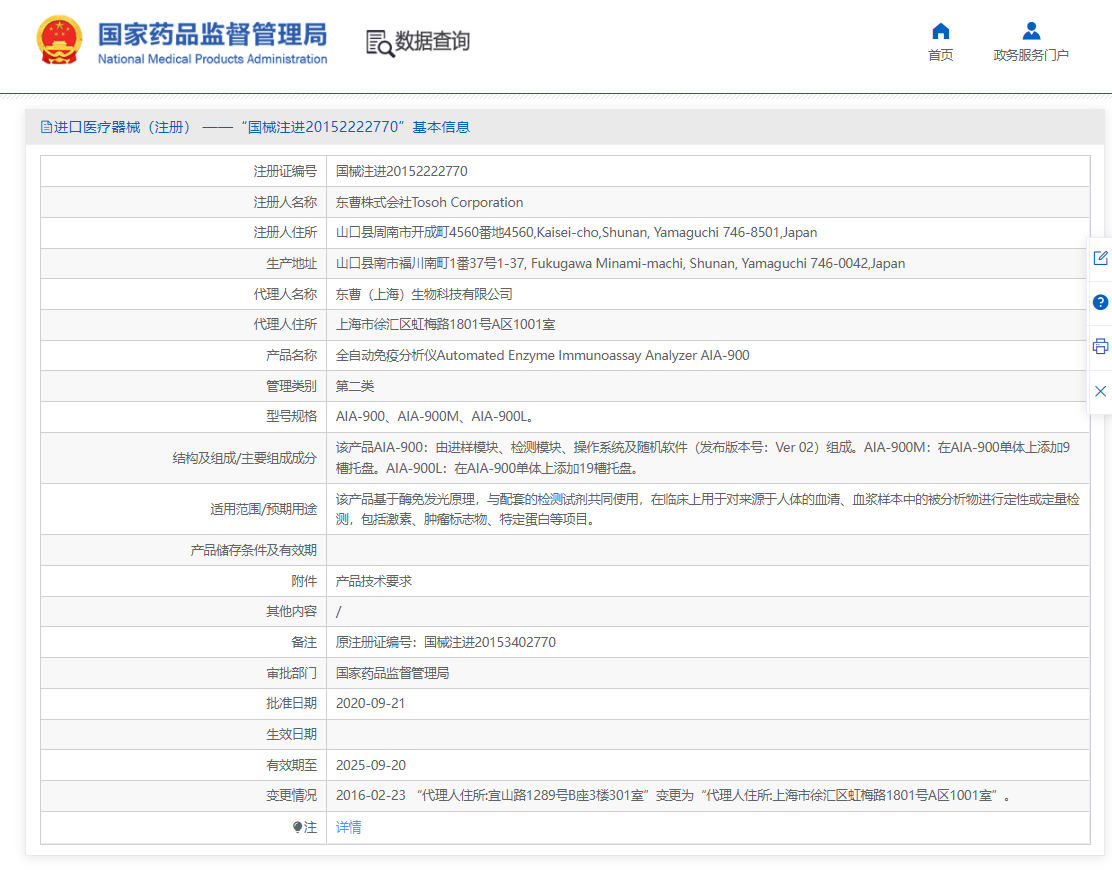Click the edit feedback icon in side toolbar
The width and height of the screenshot is (1112, 877).
tap(1100, 258)
